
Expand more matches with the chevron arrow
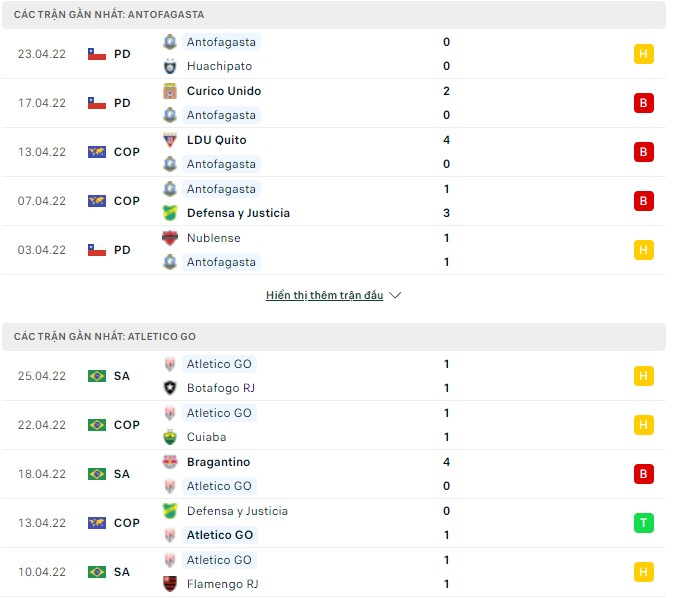pyautogui.click(x=395, y=296)
